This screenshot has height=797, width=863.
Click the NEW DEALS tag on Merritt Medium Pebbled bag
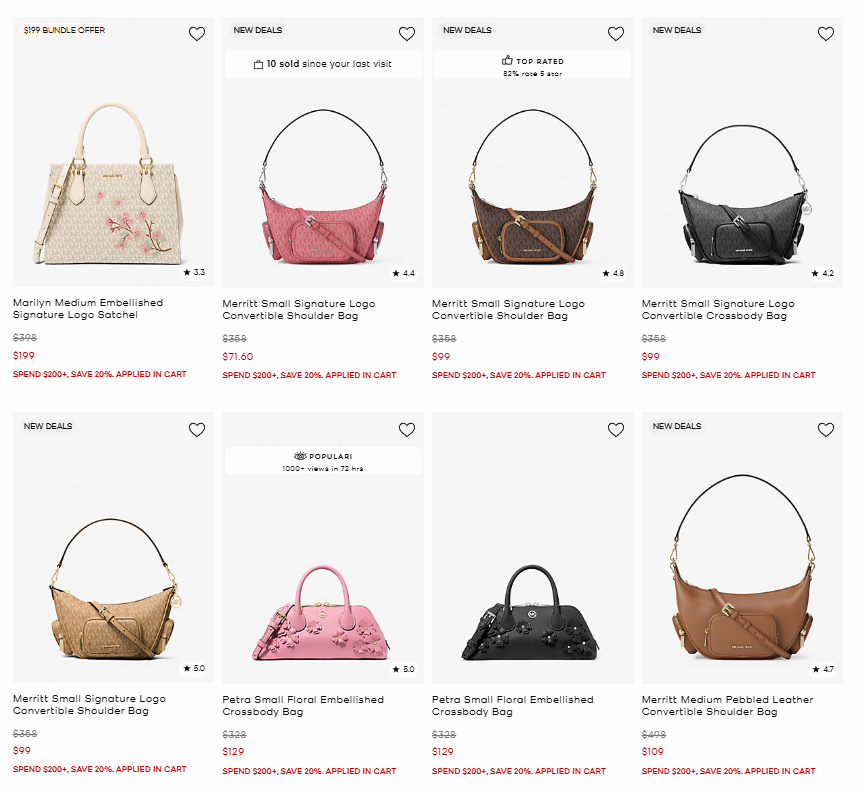[677, 426]
